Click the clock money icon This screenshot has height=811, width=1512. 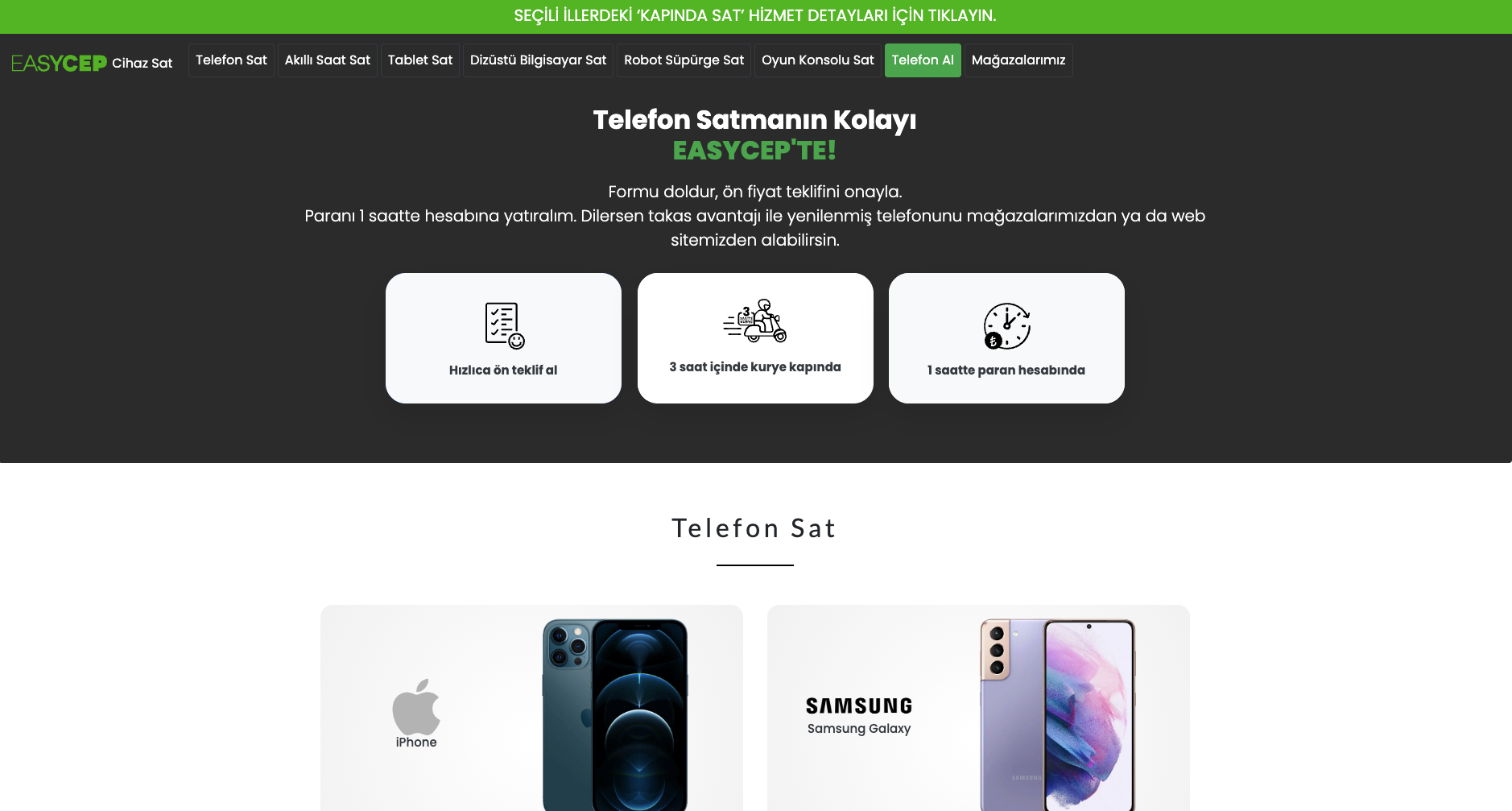tap(1006, 325)
